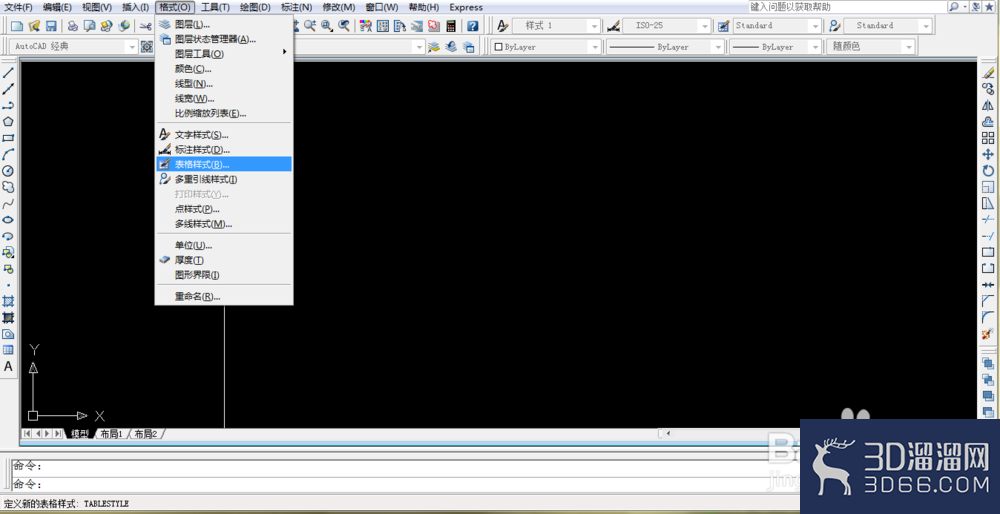This screenshot has height=514, width=1000.
Task: Select the Rectangle draw tool
Action: click(x=8, y=138)
